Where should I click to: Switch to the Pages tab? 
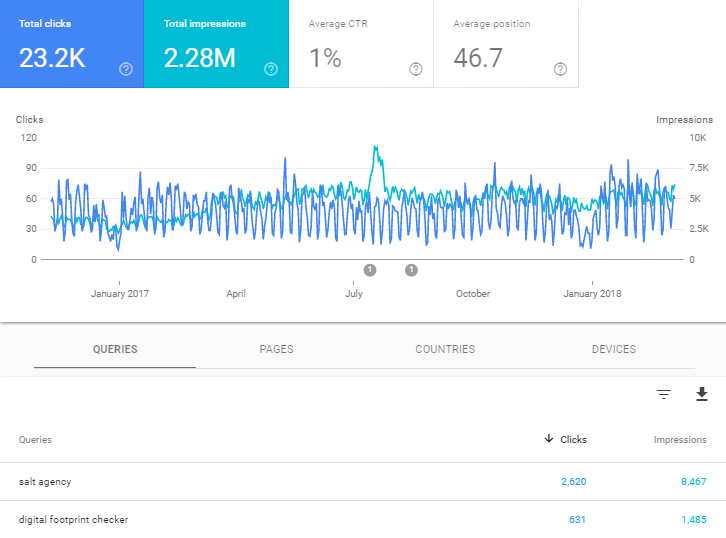pyautogui.click(x=276, y=349)
